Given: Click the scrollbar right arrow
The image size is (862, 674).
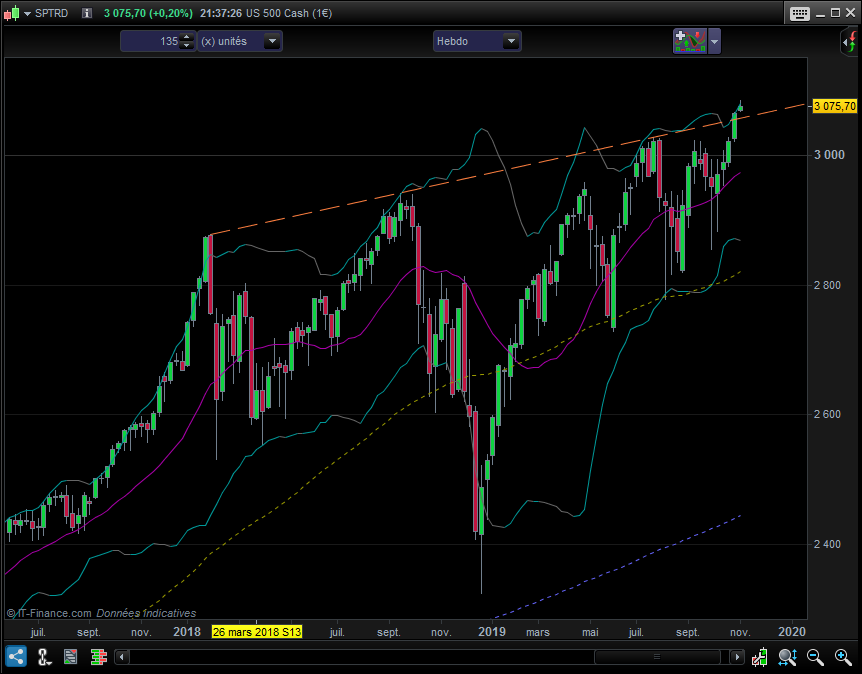Looking at the screenshot, I should click(737, 657).
